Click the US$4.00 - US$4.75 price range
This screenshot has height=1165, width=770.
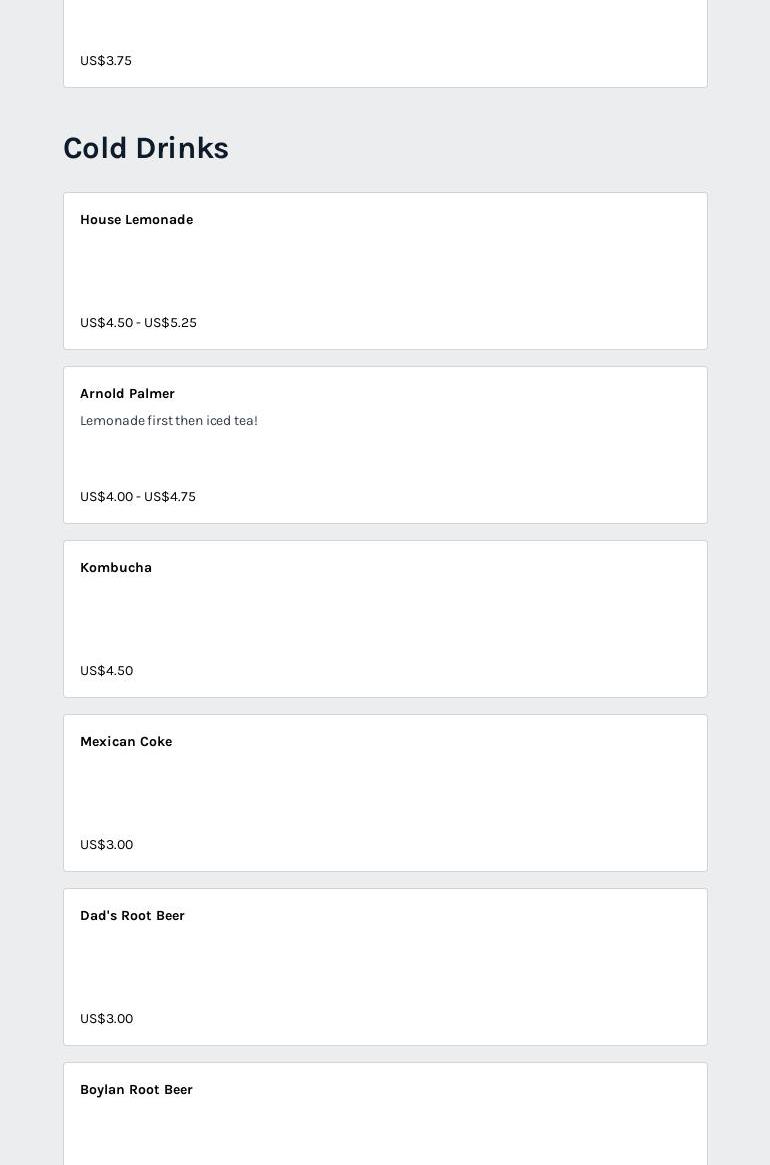(138, 497)
